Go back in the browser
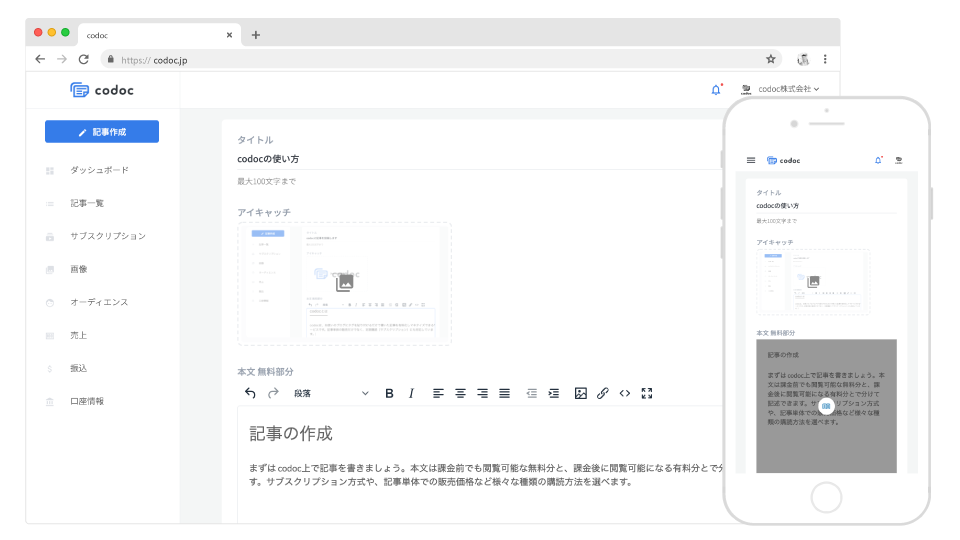The height and width of the screenshot is (540, 960). tap(40, 59)
